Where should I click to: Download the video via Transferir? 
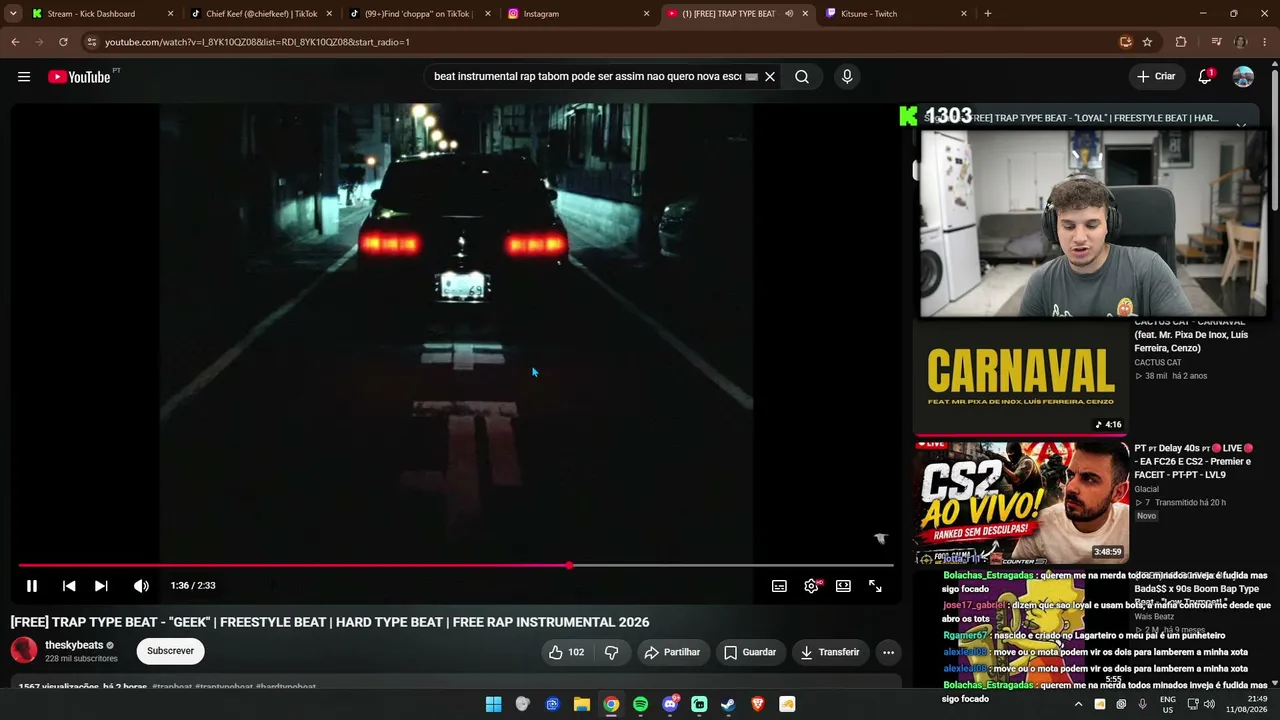(830, 652)
